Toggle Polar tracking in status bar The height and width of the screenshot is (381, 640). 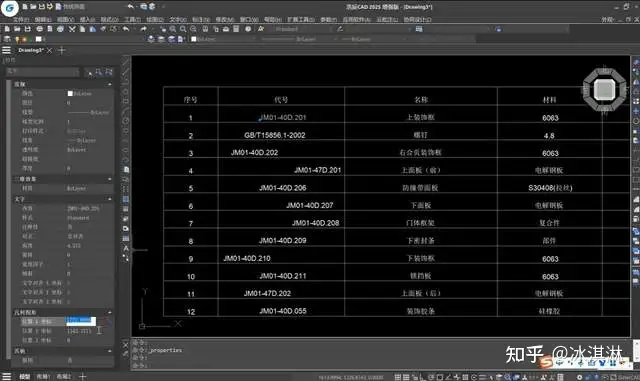(x=432, y=377)
